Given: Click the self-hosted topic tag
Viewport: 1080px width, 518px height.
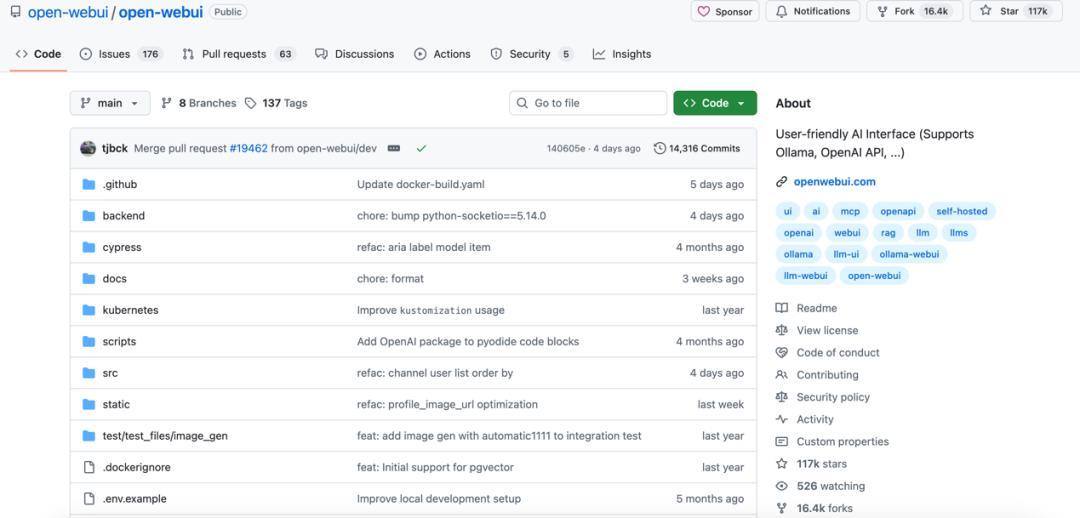Looking at the screenshot, I should click(x=961, y=211).
